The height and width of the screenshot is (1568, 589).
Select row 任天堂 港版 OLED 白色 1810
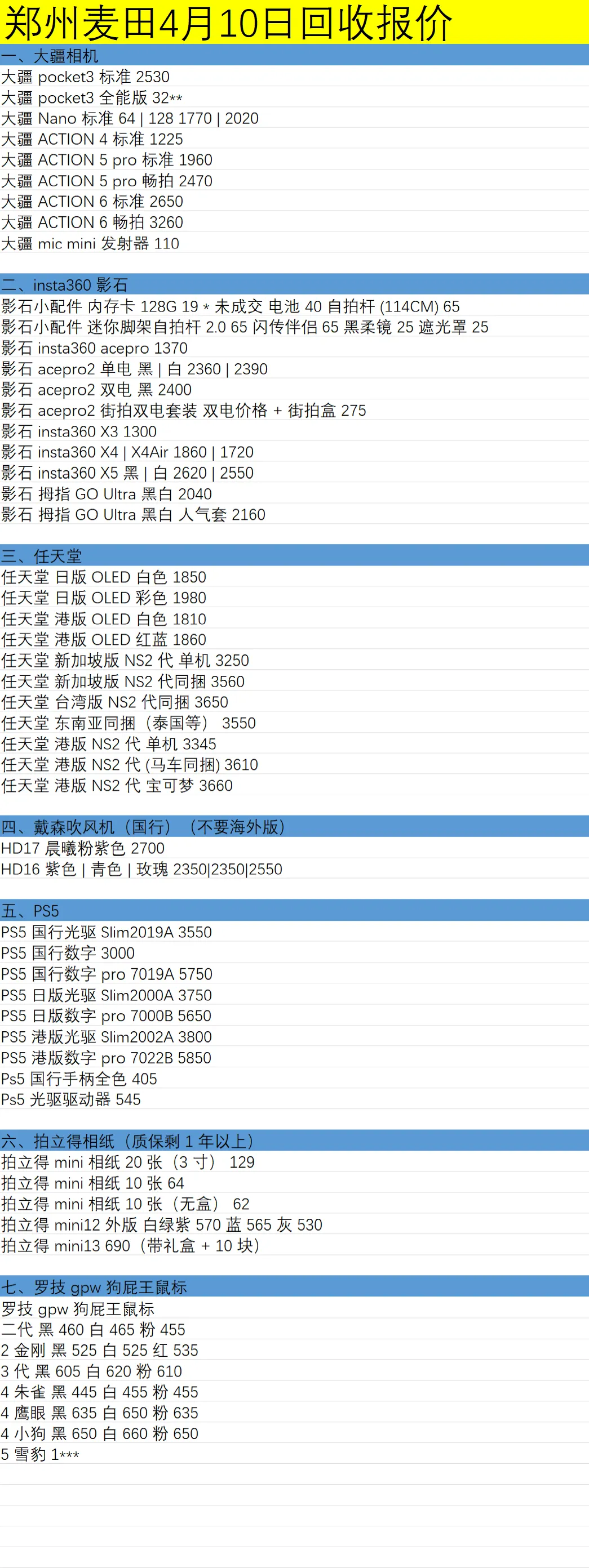[294, 619]
